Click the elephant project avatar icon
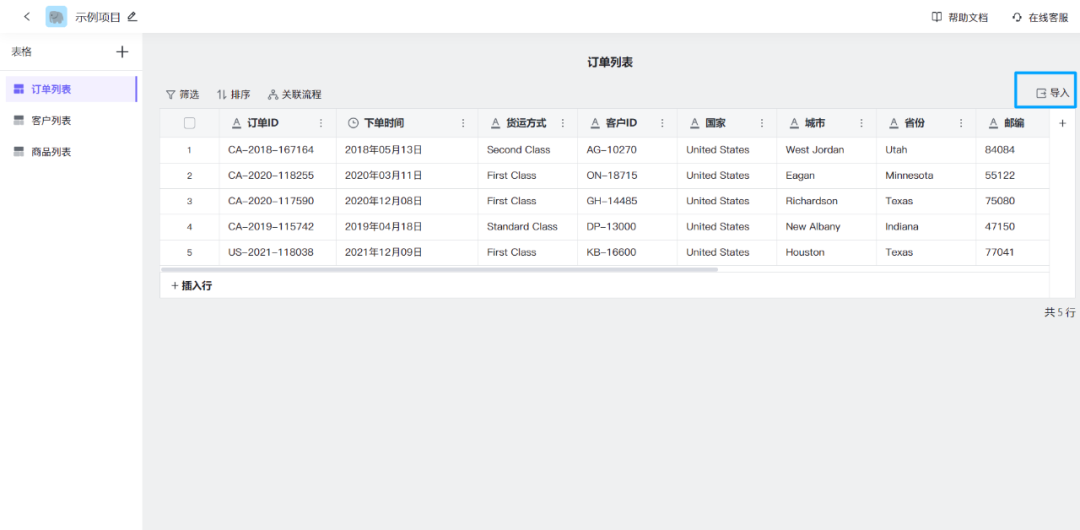Image resolution: width=1080 pixels, height=530 pixels. [x=56, y=17]
